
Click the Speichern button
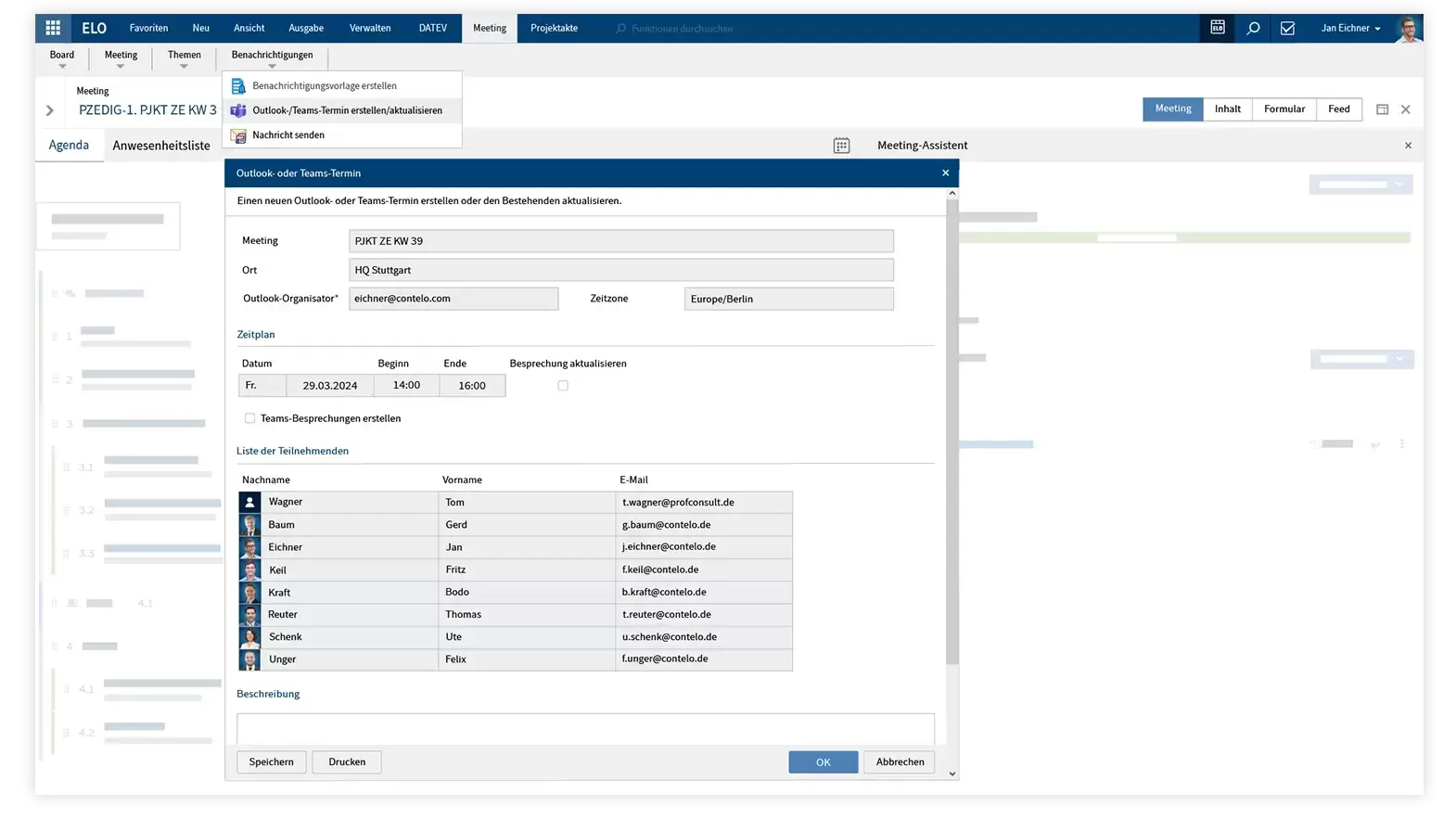271,762
